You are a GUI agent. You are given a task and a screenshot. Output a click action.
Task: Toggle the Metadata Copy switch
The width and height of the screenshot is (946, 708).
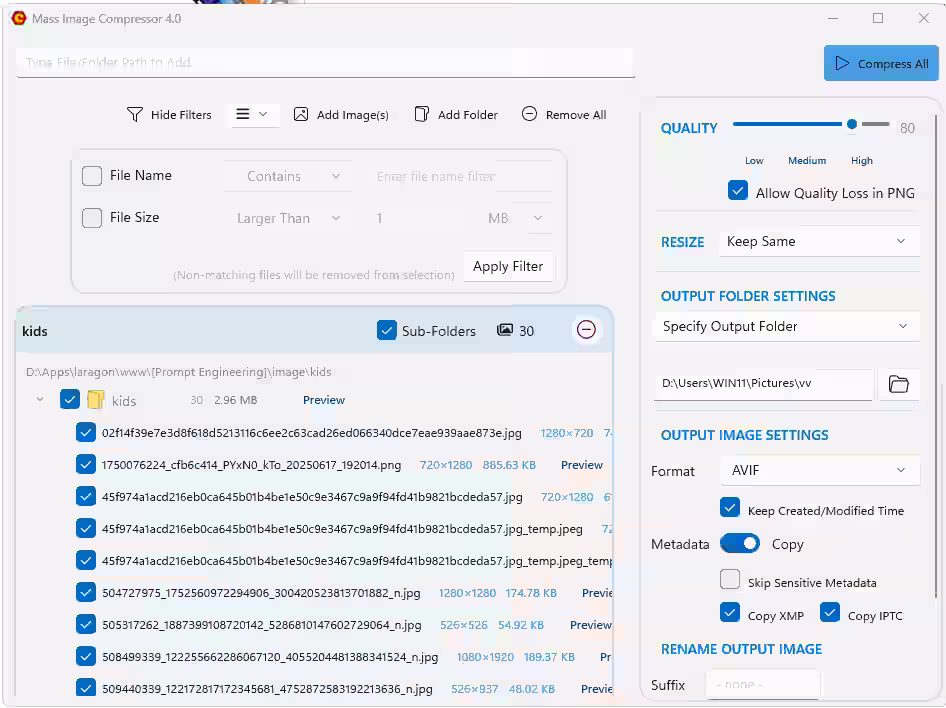(740, 544)
